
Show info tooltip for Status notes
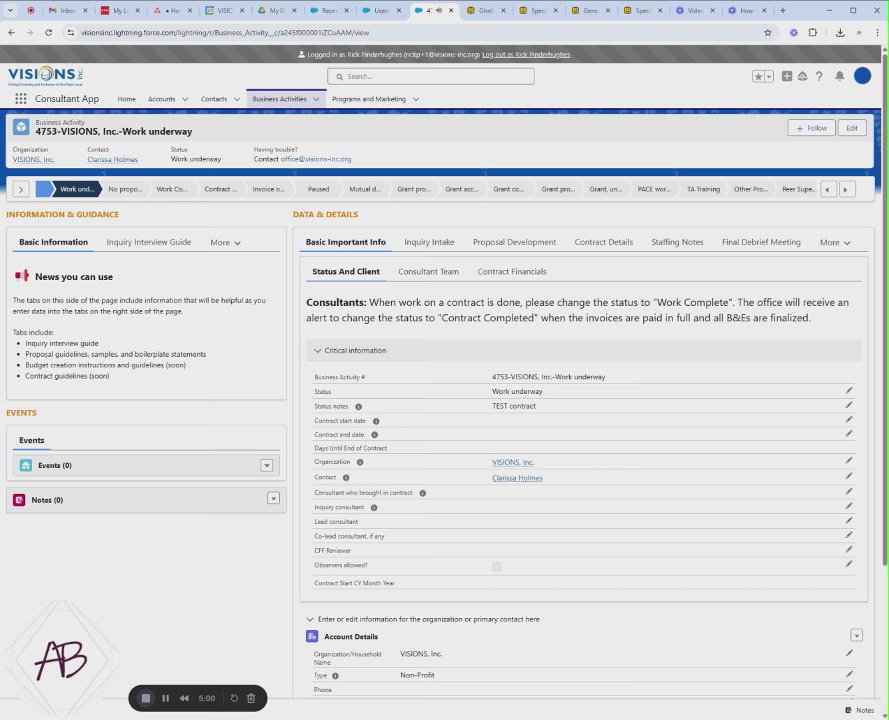tap(358, 406)
